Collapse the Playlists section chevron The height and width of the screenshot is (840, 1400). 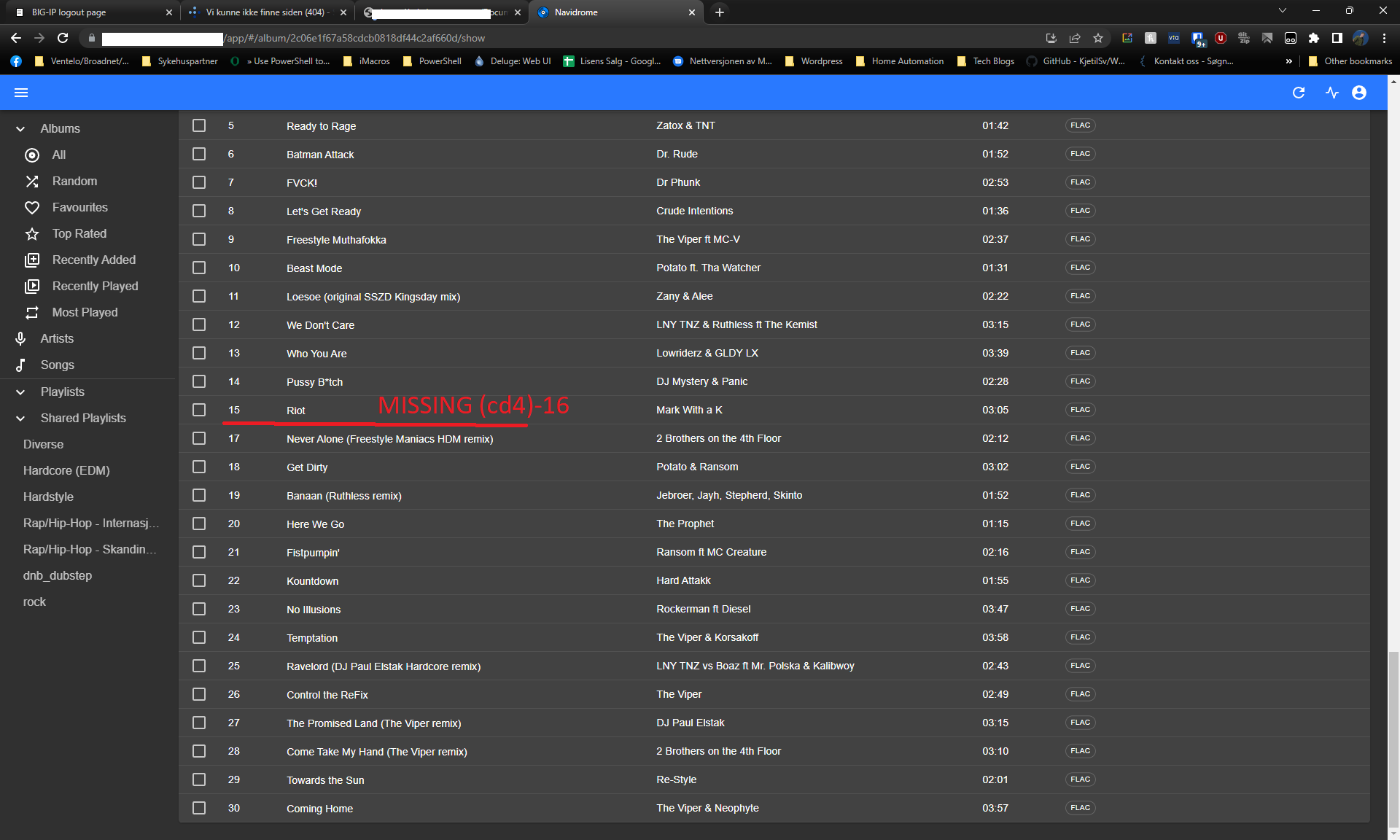[x=20, y=392]
